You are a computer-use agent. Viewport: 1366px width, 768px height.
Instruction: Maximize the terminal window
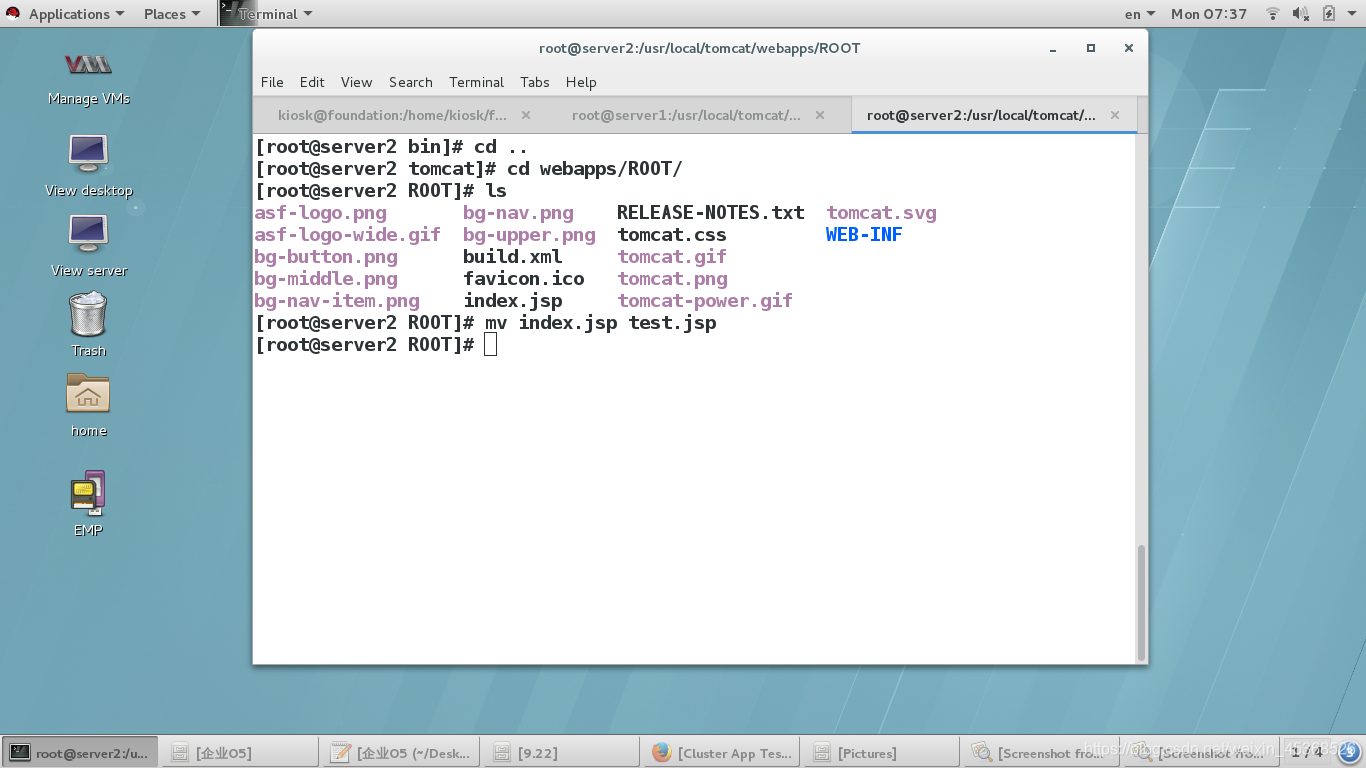[1091, 48]
